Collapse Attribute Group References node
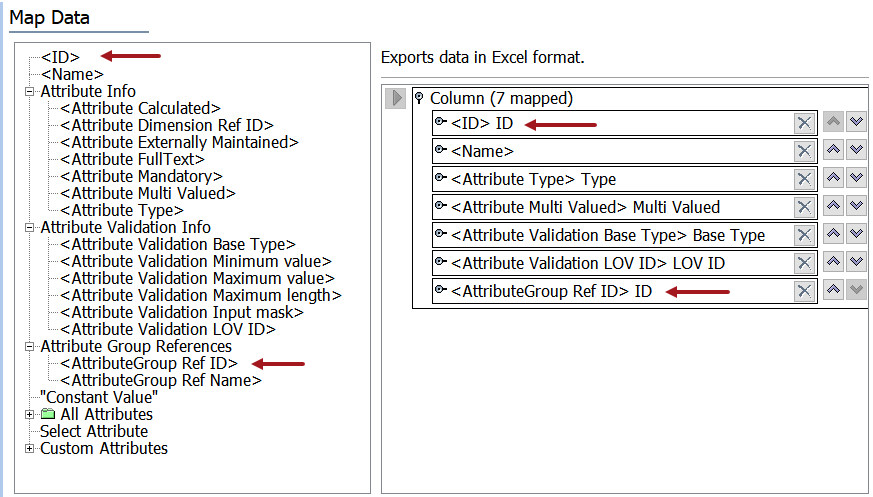This screenshot has width=873, height=497. tap(30, 346)
